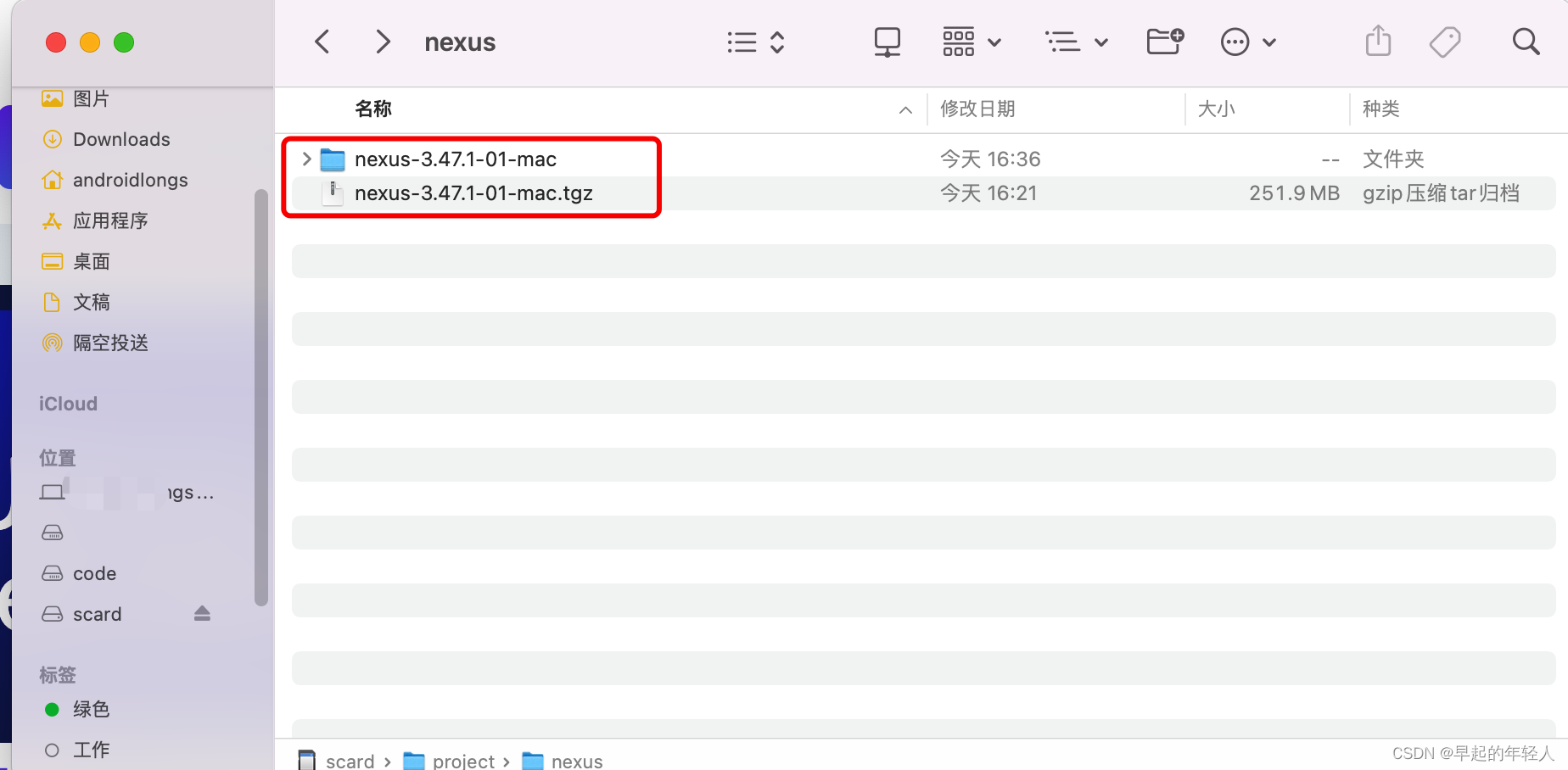This screenshot has height=770, width=1568.
Task: Open the list view switcher
Action: pyautogui.click(x=756, y=42)
